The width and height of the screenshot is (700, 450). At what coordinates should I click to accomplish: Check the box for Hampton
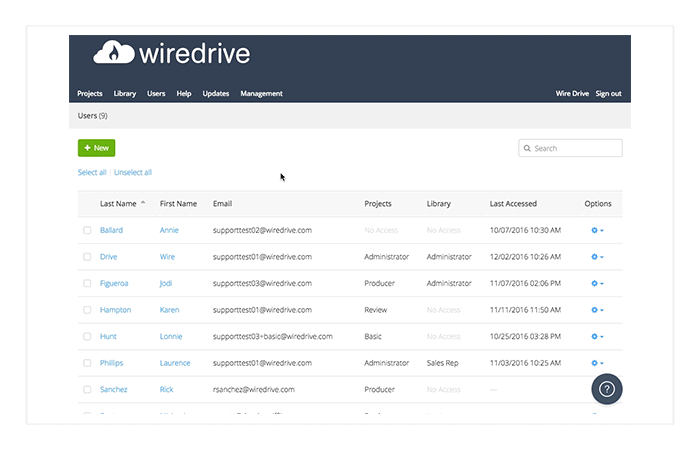click(87, 310)
